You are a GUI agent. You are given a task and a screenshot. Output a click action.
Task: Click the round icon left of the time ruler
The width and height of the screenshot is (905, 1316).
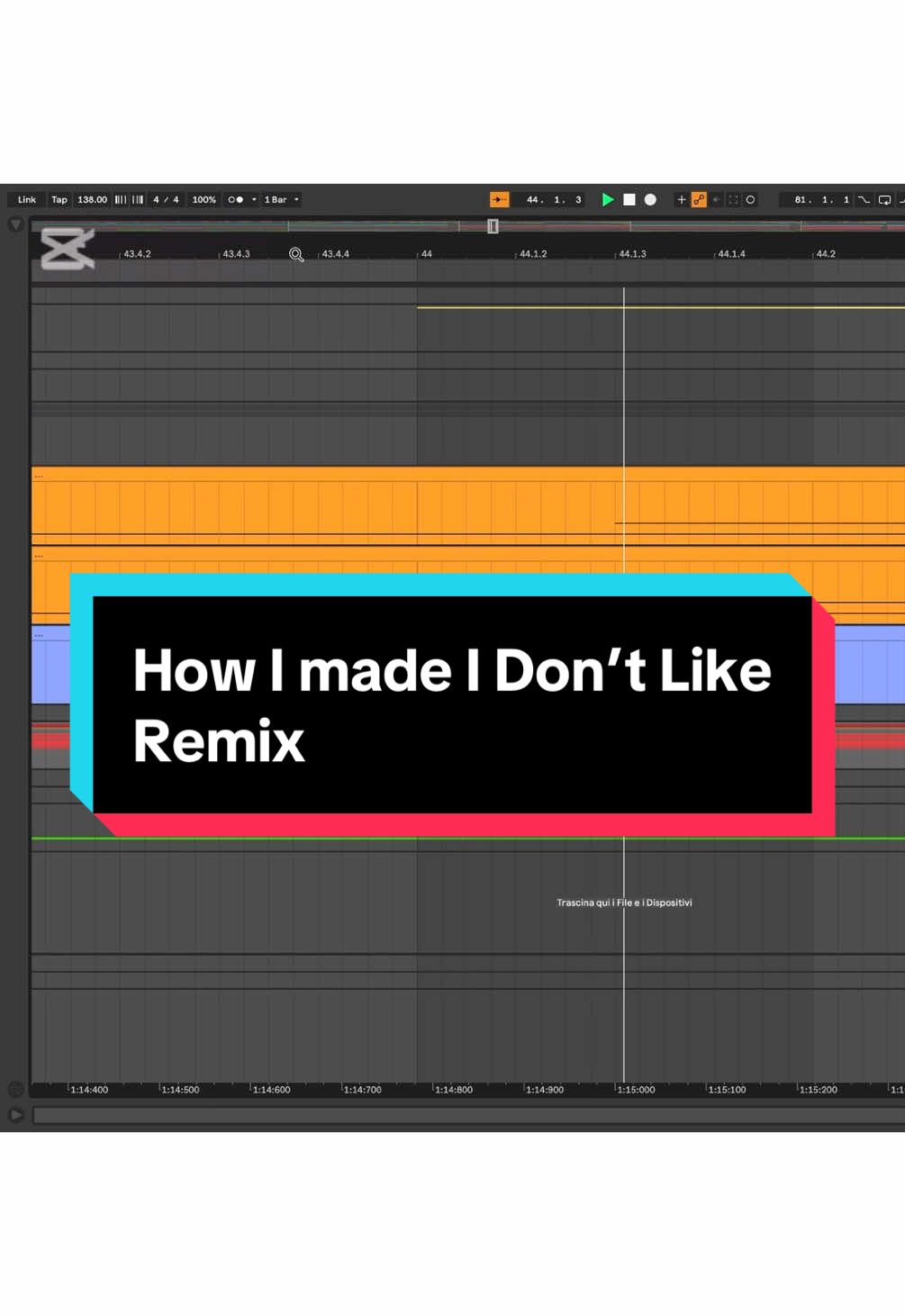click(15, 1090)
